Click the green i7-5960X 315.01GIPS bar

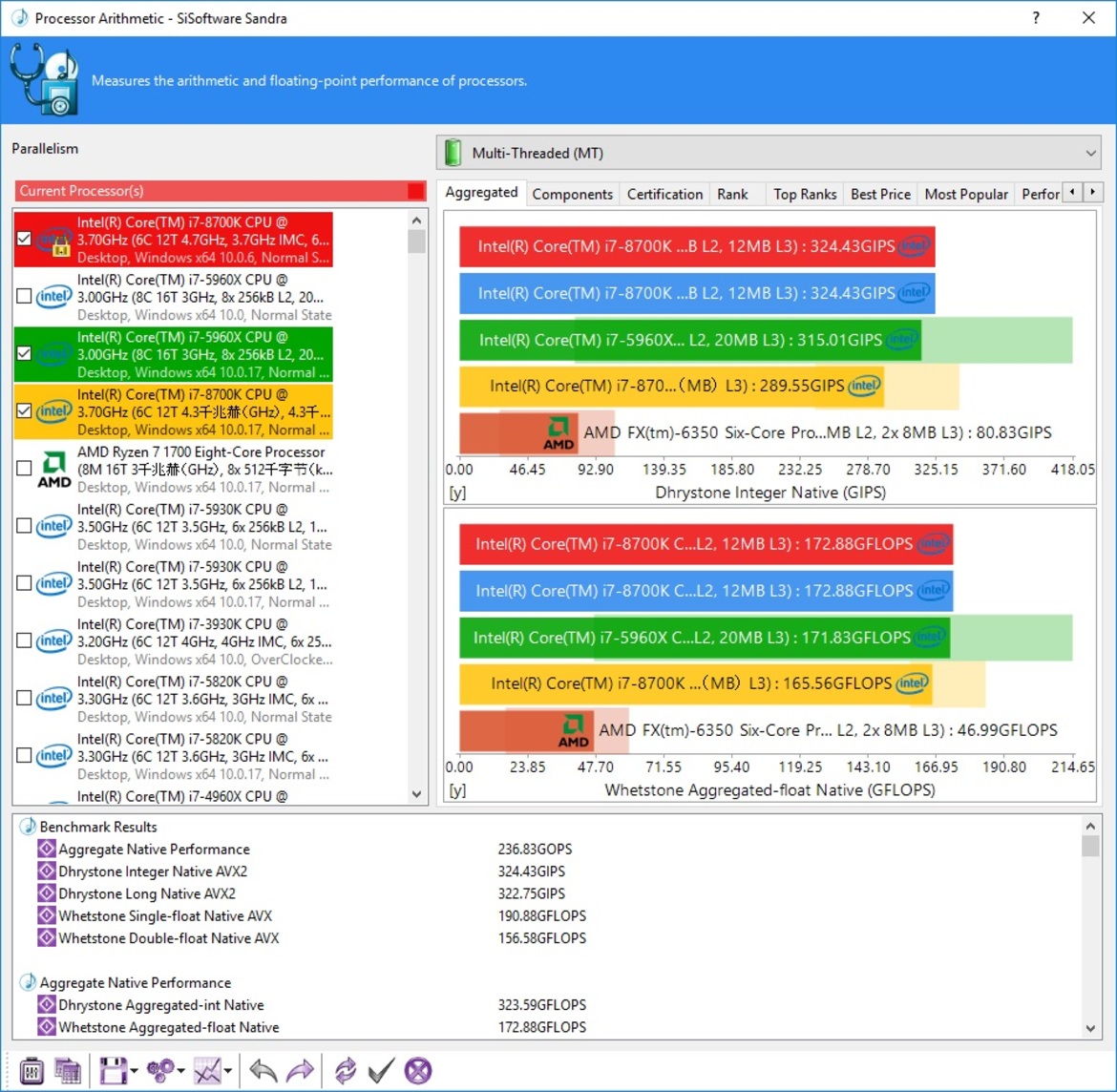[x=689, y=340]
